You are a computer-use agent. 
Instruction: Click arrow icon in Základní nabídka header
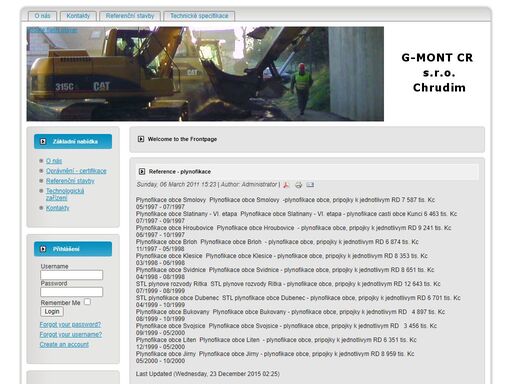pyautogui.click(x=43, y=142)
